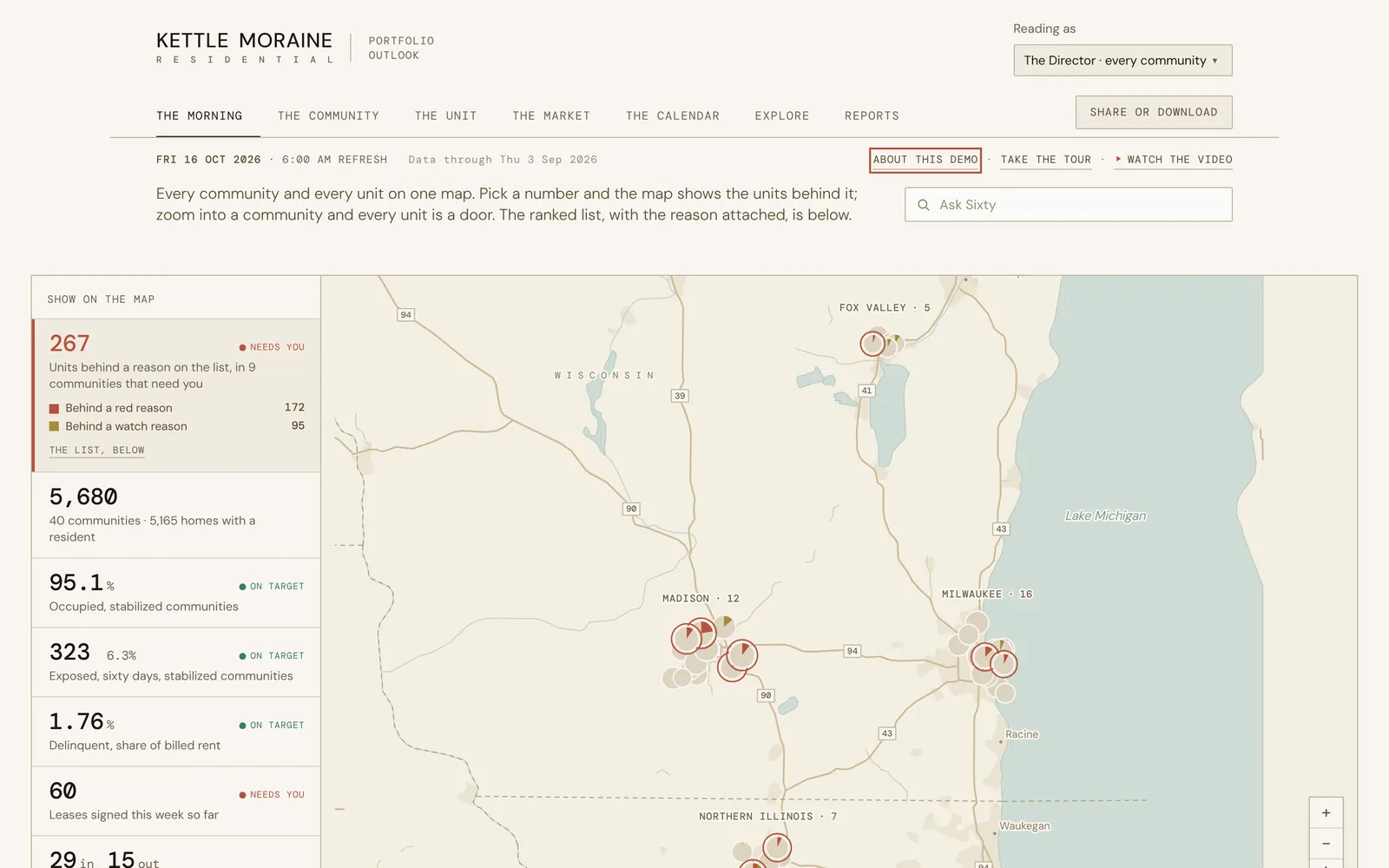Click the Kettle Moraine Residential logo

click(245, 47)
